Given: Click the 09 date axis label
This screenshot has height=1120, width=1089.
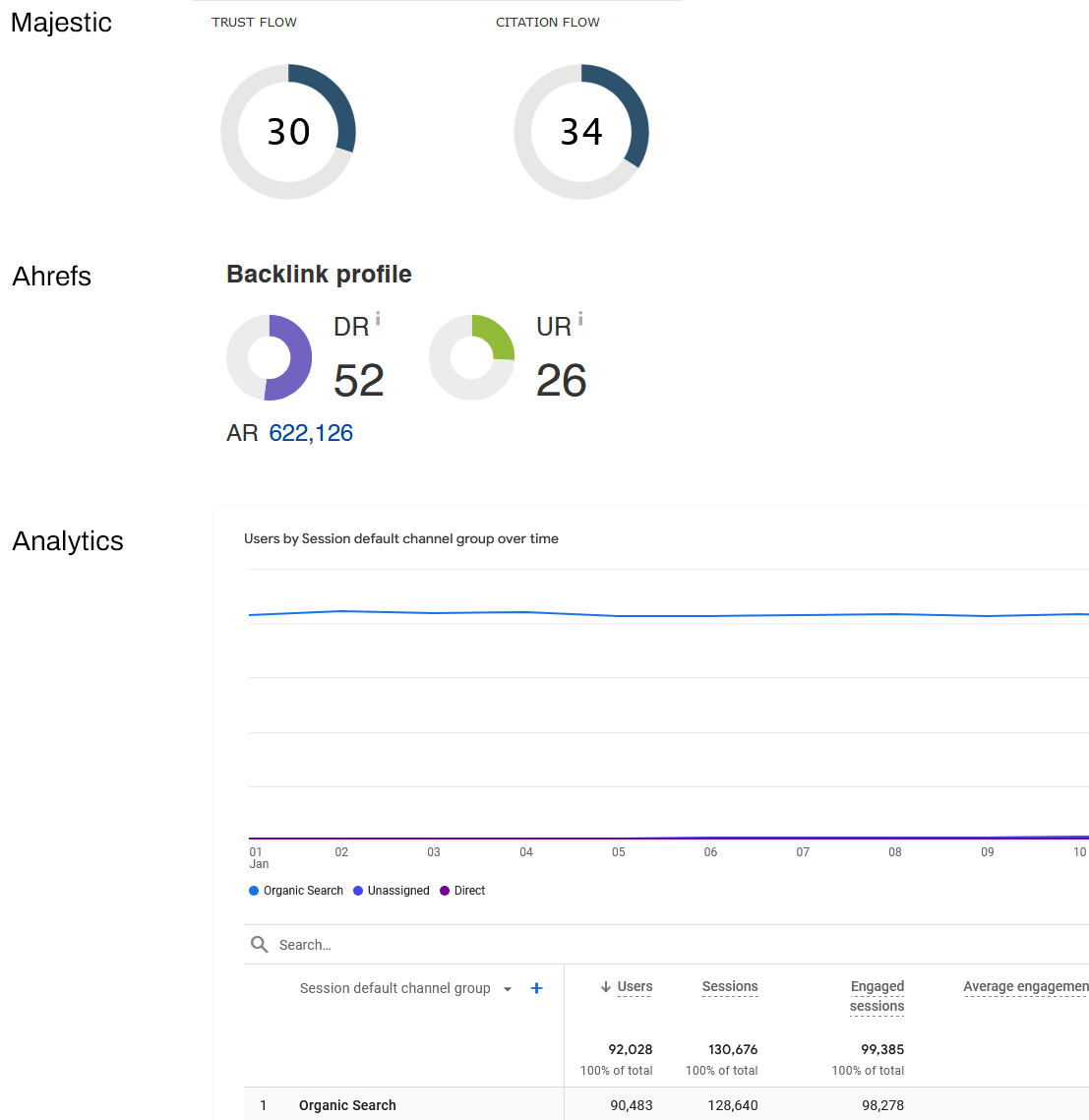Looking at the screenshot, I should point(988,852).
